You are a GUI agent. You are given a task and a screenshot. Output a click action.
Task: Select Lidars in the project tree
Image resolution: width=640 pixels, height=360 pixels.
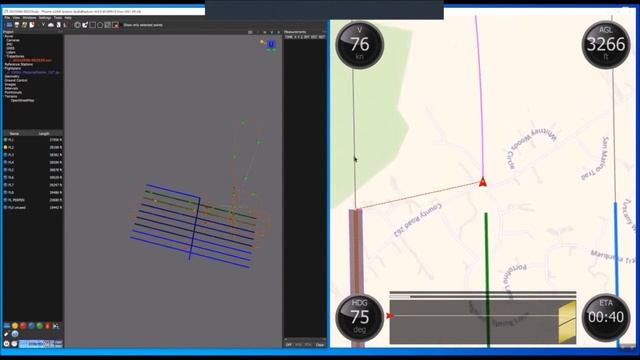tap(11, 52)
